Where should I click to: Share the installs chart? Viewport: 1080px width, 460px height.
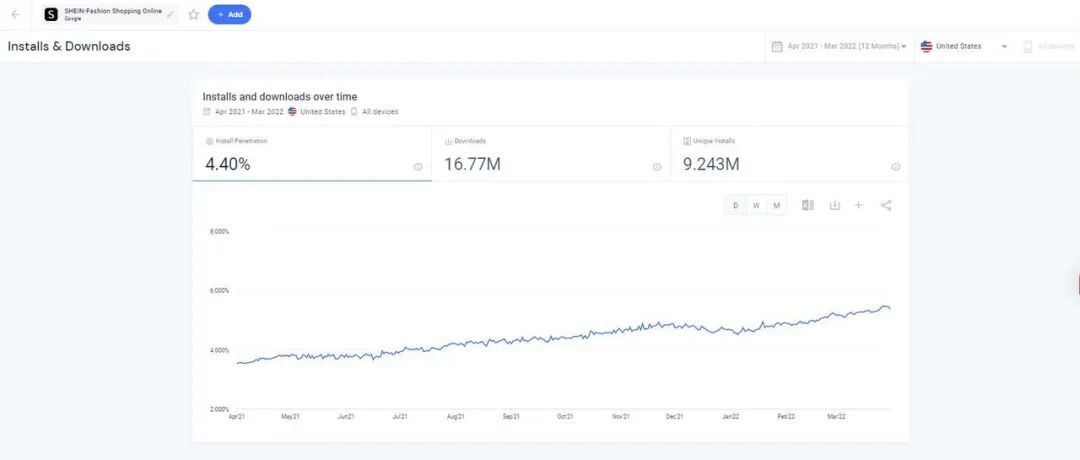[x=886, y=205]
